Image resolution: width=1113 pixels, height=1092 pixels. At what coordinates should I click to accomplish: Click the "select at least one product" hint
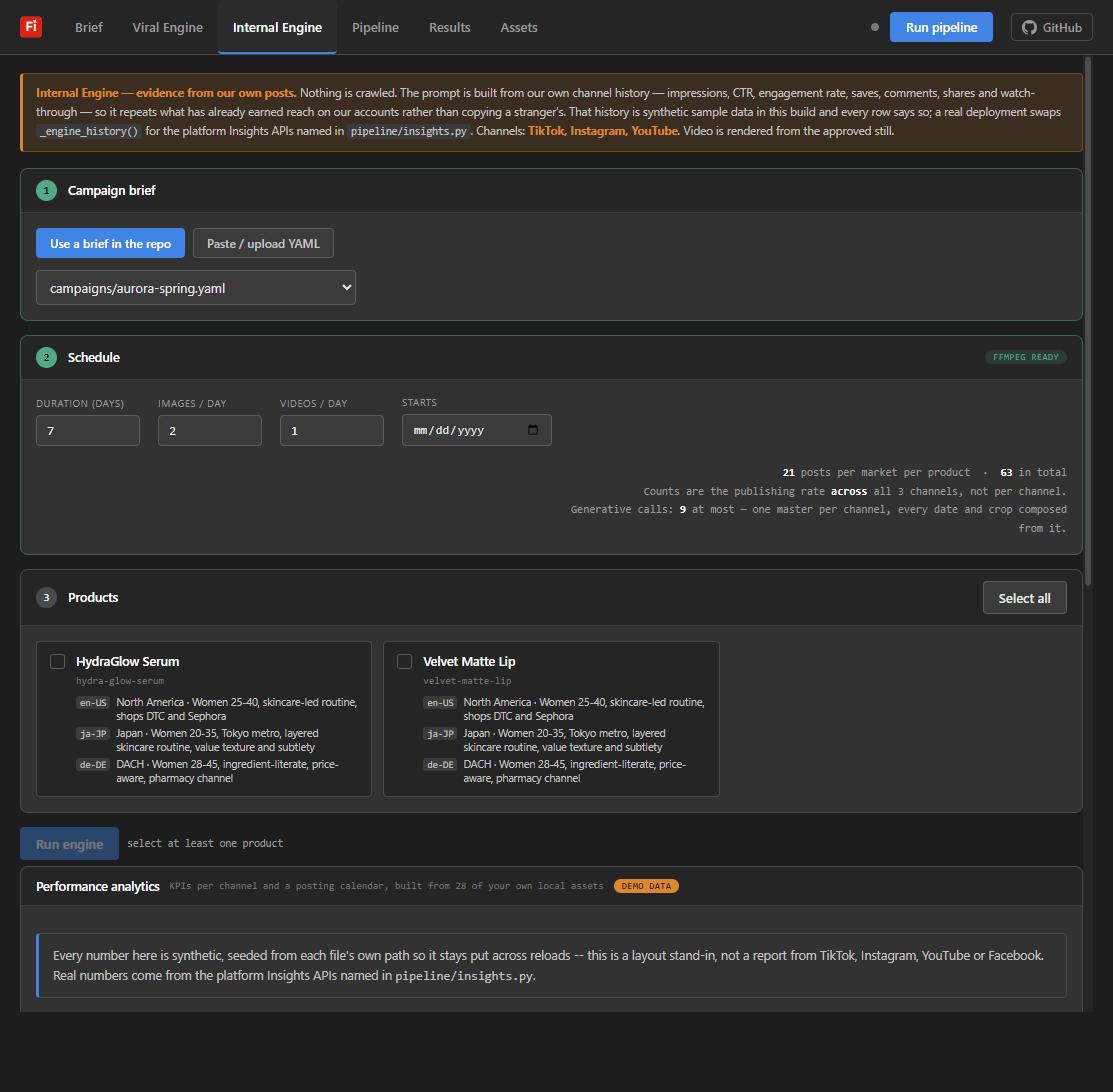(205, 843)
